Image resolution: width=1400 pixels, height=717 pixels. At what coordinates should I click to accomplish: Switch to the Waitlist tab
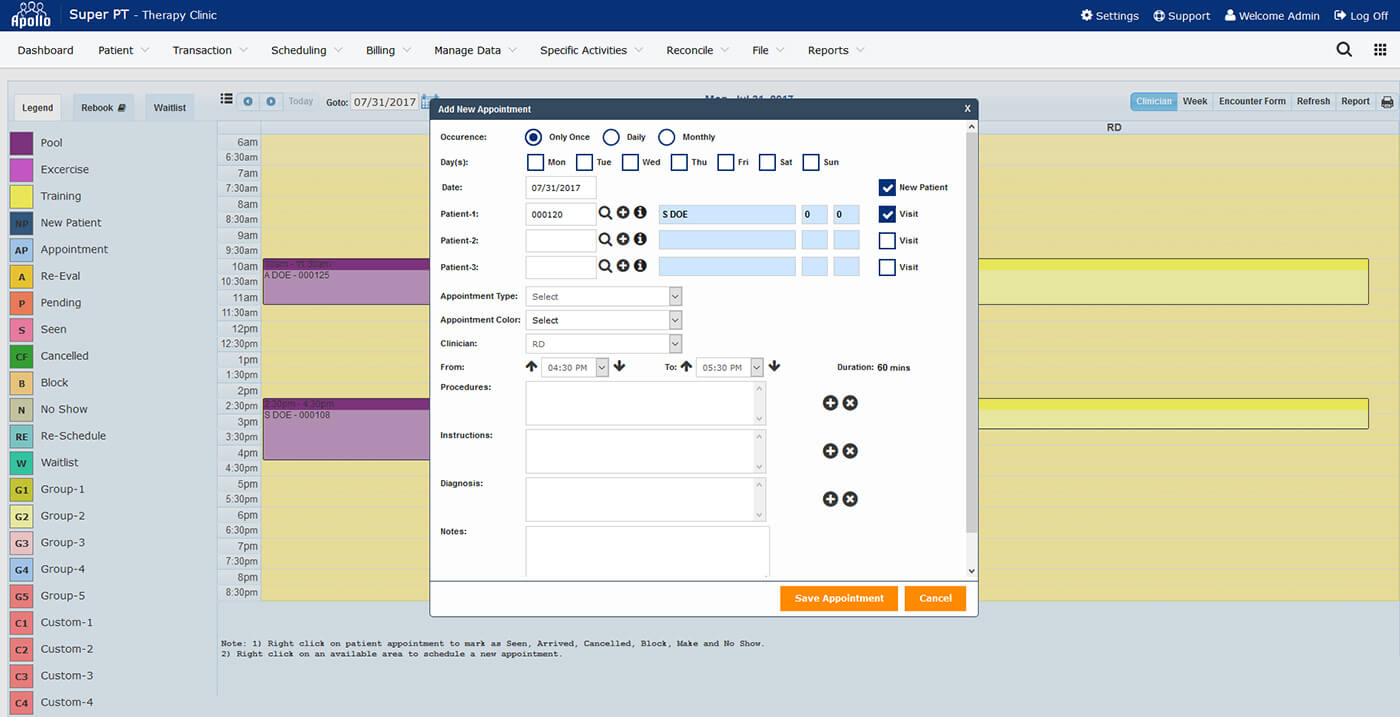click(170, 108)
